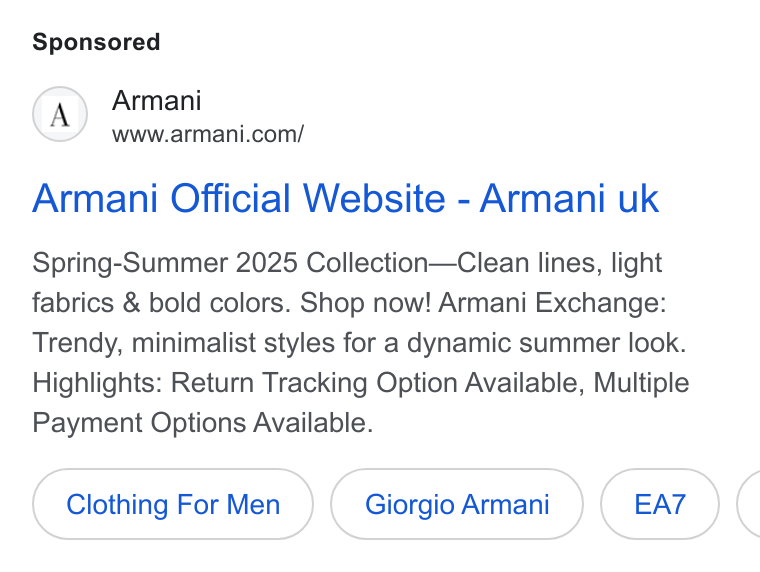The width and height of the screenshot is (760, 572).
Task: Click the partially hidden chip after EA7
Action: [749, 504]
